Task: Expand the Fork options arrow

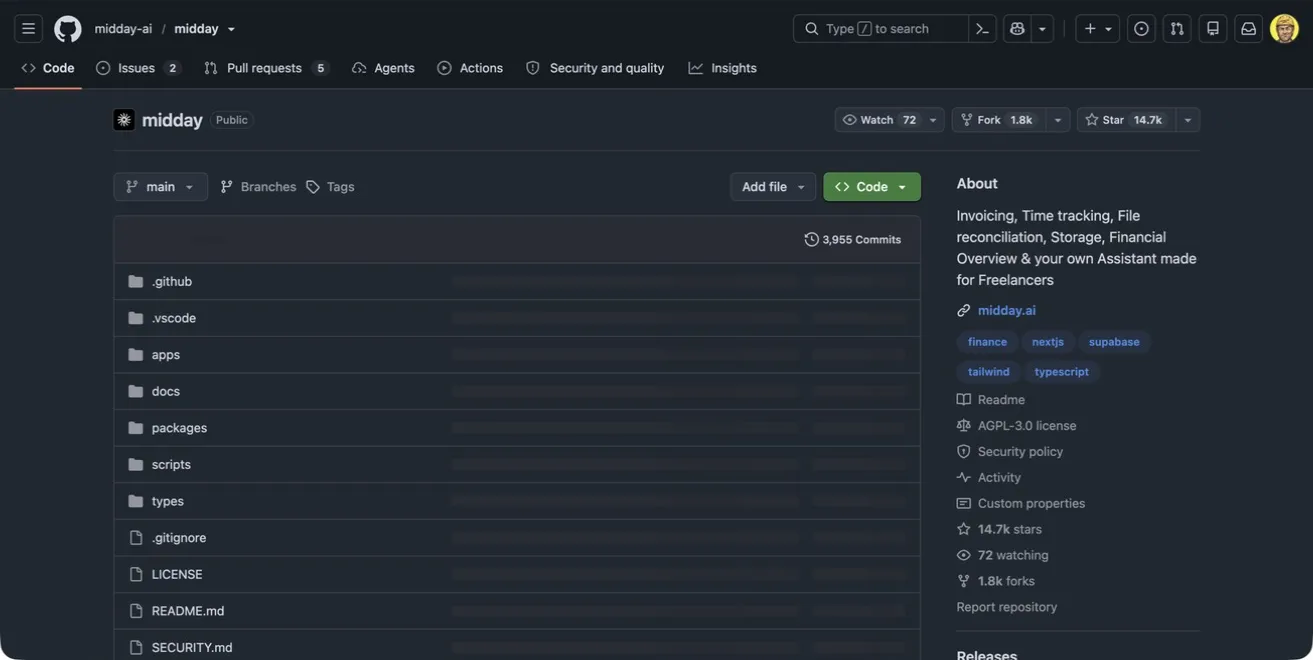Action: tap(1057, 120)
